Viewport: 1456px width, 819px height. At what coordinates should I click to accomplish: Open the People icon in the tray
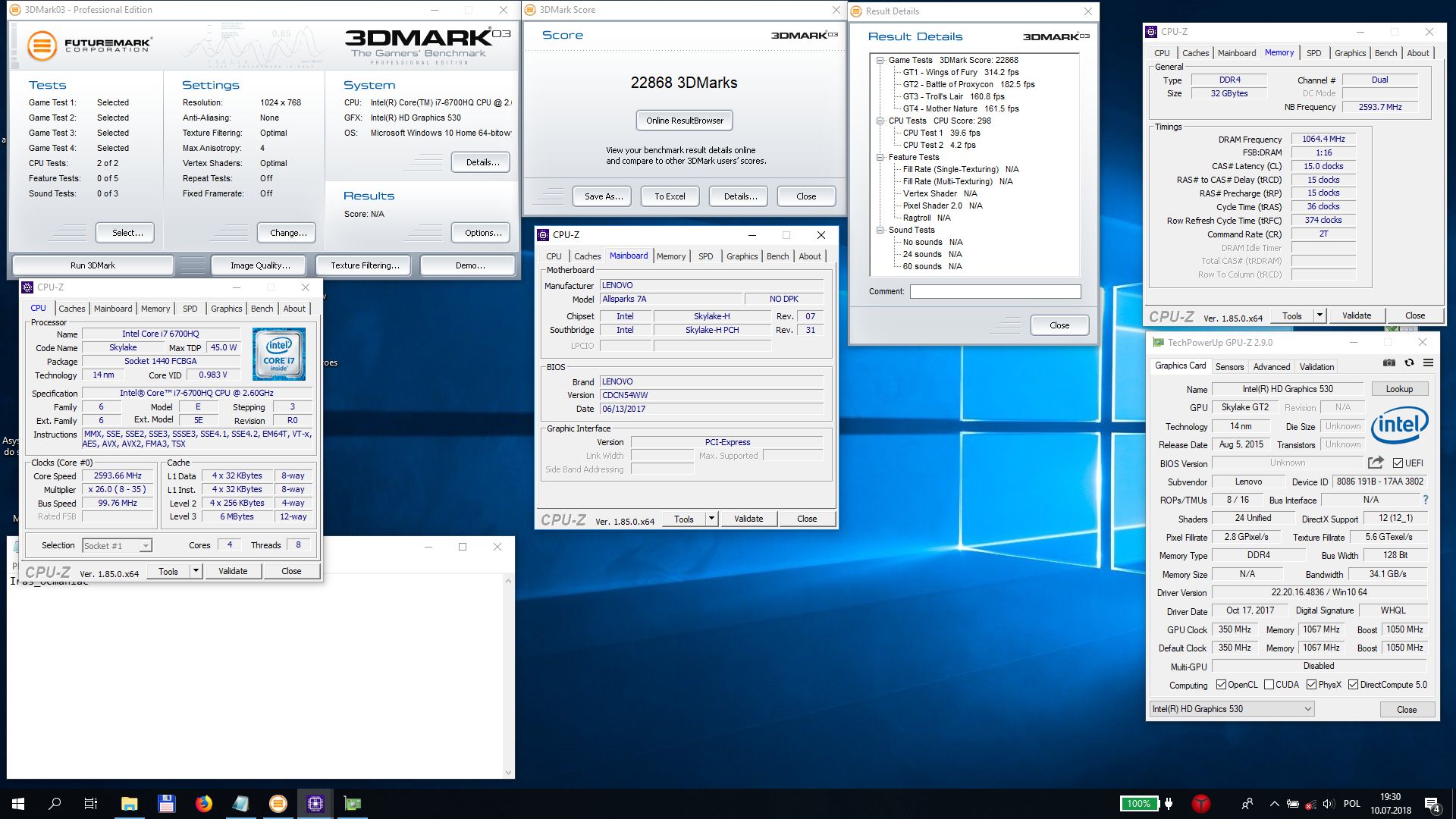pyautogui.click(x=1247, y=804)
